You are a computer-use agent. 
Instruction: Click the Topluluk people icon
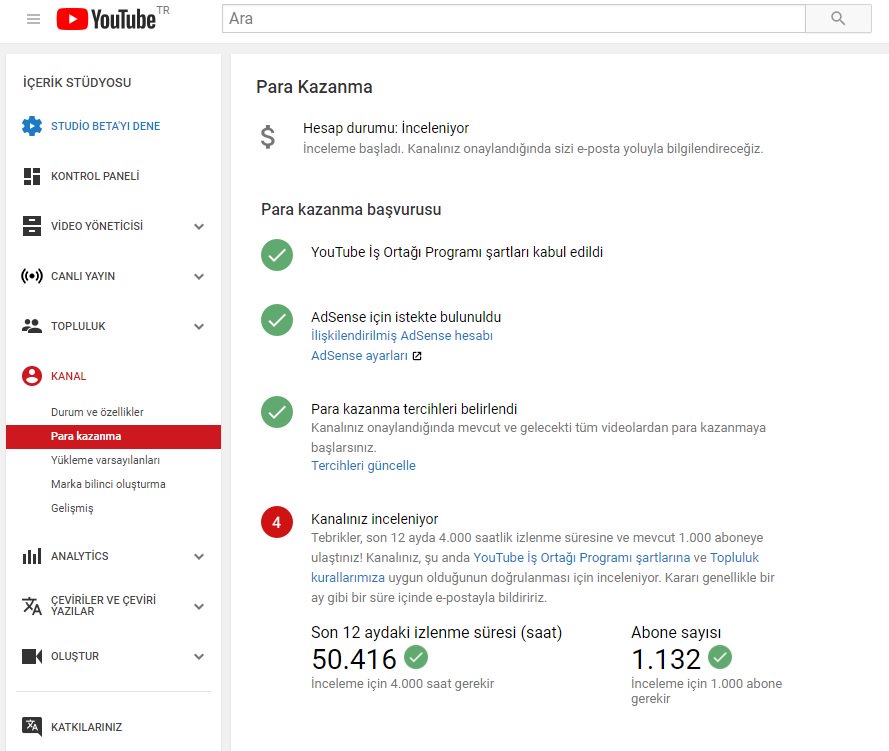coord(32,326)
